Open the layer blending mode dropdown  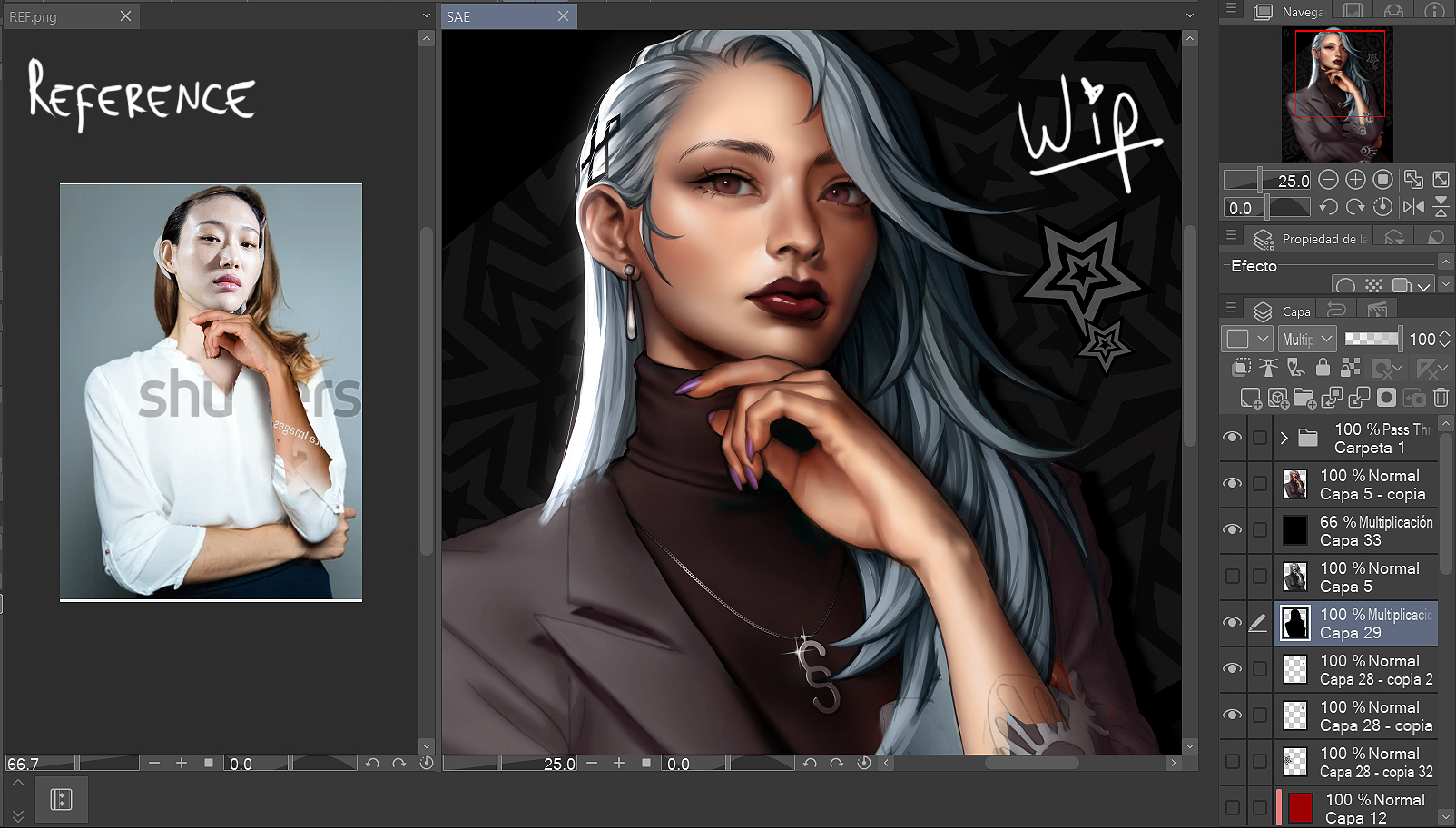pos(1307,339)
